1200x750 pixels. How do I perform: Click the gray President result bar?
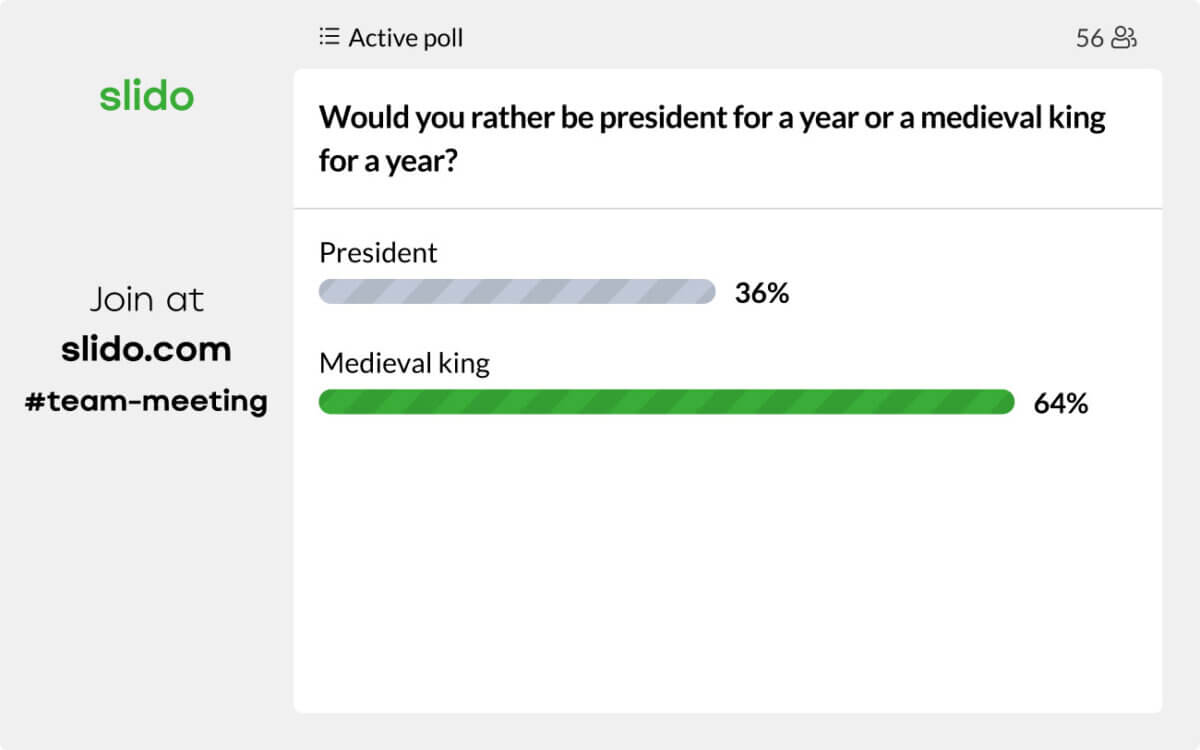[x=517, y=292]
